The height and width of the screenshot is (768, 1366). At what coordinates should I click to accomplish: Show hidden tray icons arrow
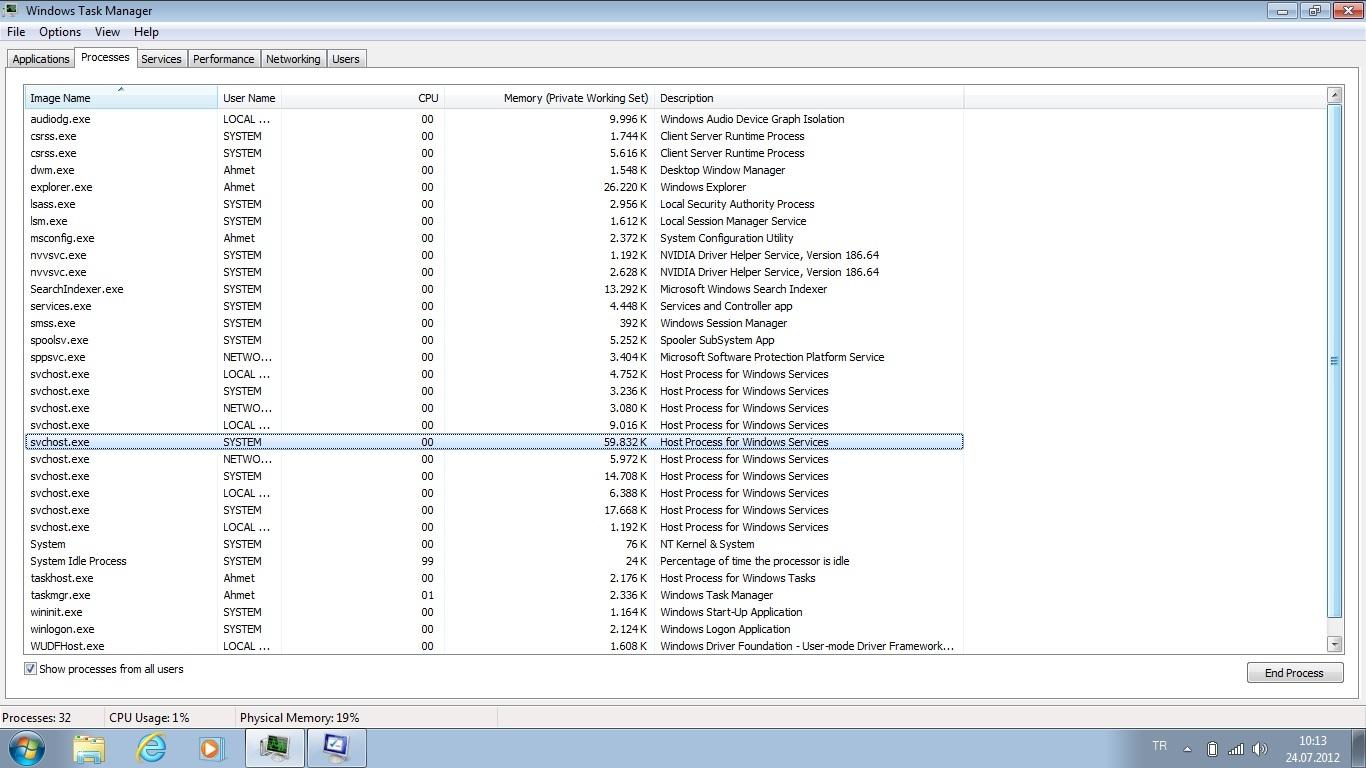pos(1187,748)
